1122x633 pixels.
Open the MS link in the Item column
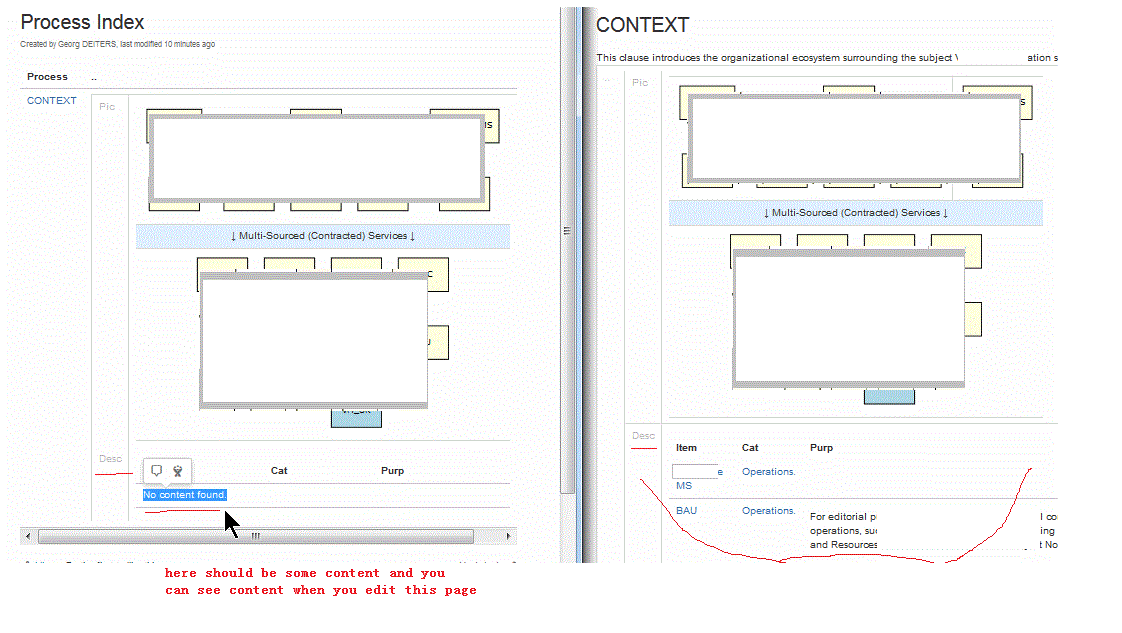pyautogui.click(x=684, y=486)
